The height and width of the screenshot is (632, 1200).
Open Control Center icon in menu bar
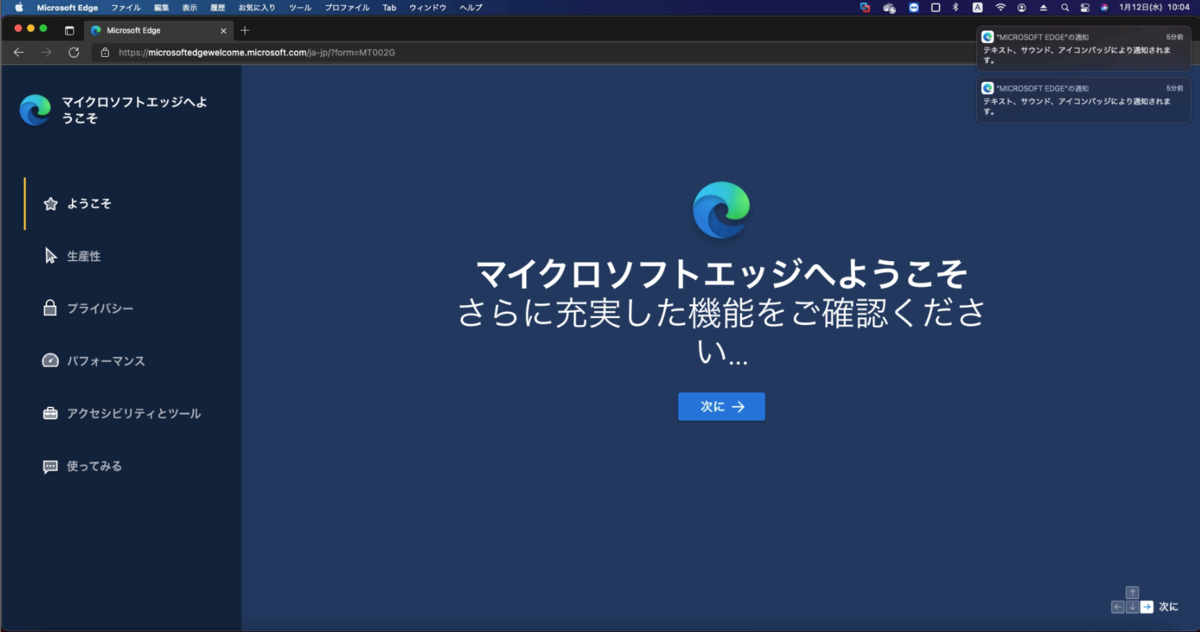click(1084, 7)
